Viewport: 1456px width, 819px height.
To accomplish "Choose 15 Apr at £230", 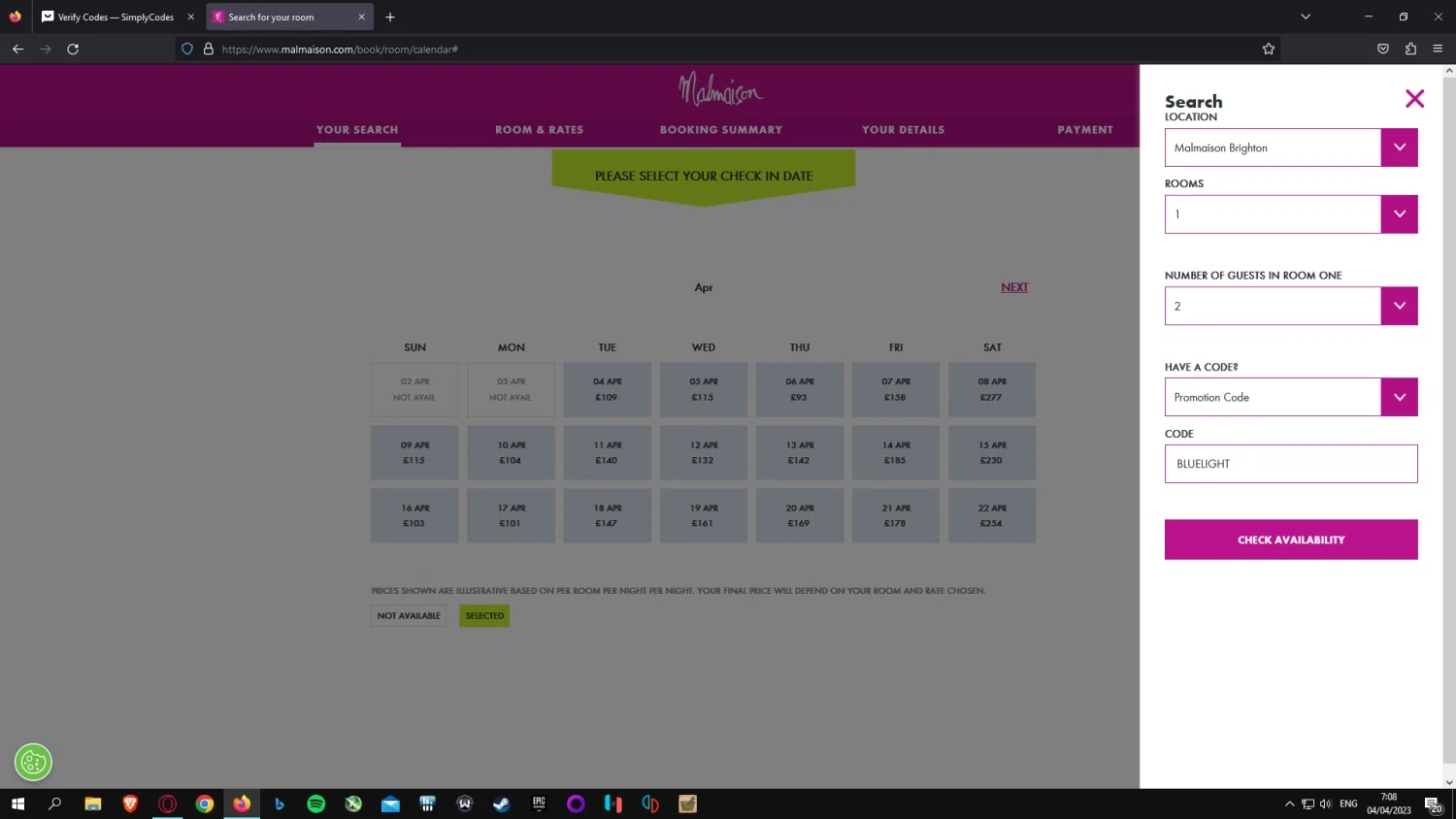I will 992,452.
